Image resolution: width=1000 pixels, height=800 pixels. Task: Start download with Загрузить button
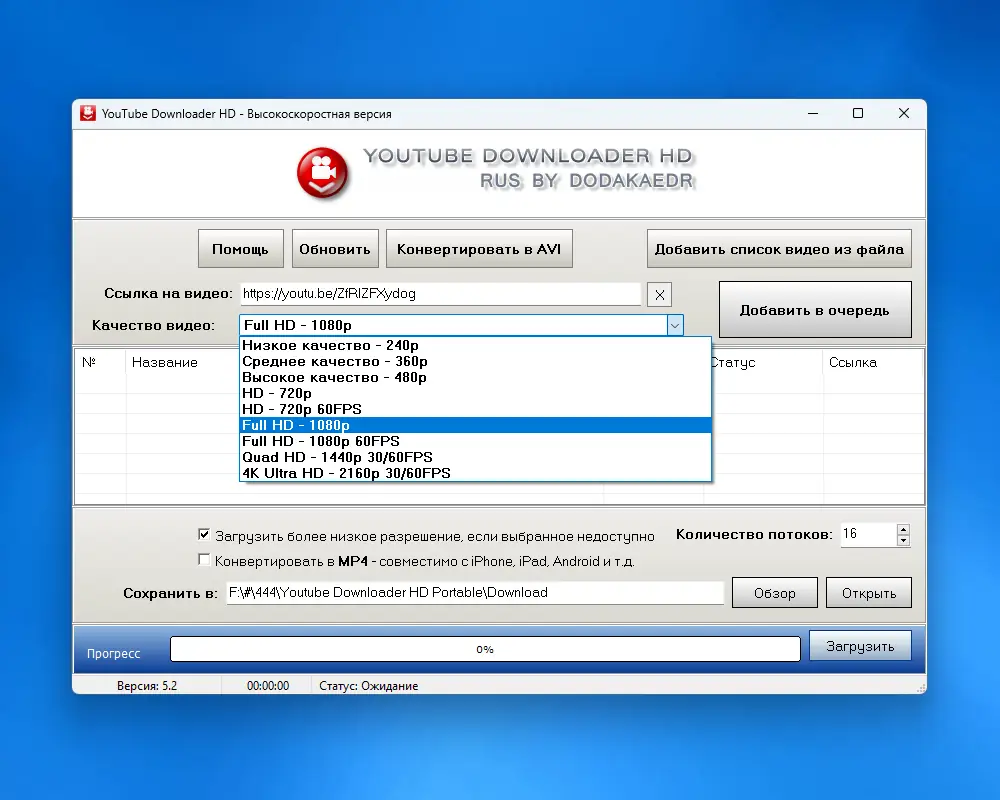click(860, 646)
